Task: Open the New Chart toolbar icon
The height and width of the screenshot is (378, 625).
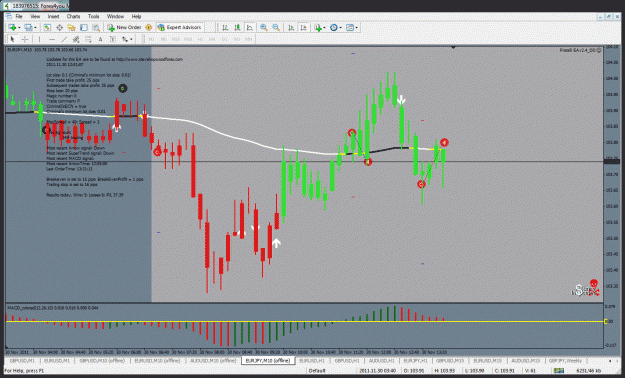Action: click(12, 28)
